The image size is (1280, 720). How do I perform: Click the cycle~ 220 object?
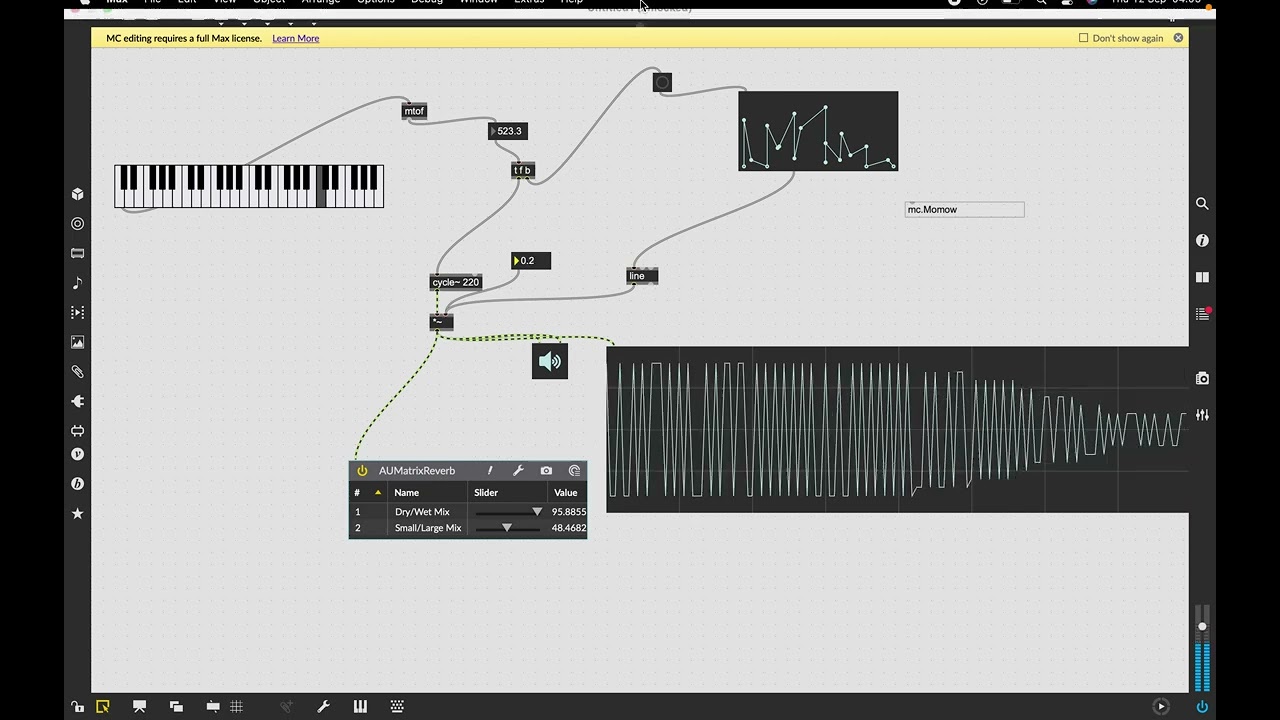coord(456,282)
